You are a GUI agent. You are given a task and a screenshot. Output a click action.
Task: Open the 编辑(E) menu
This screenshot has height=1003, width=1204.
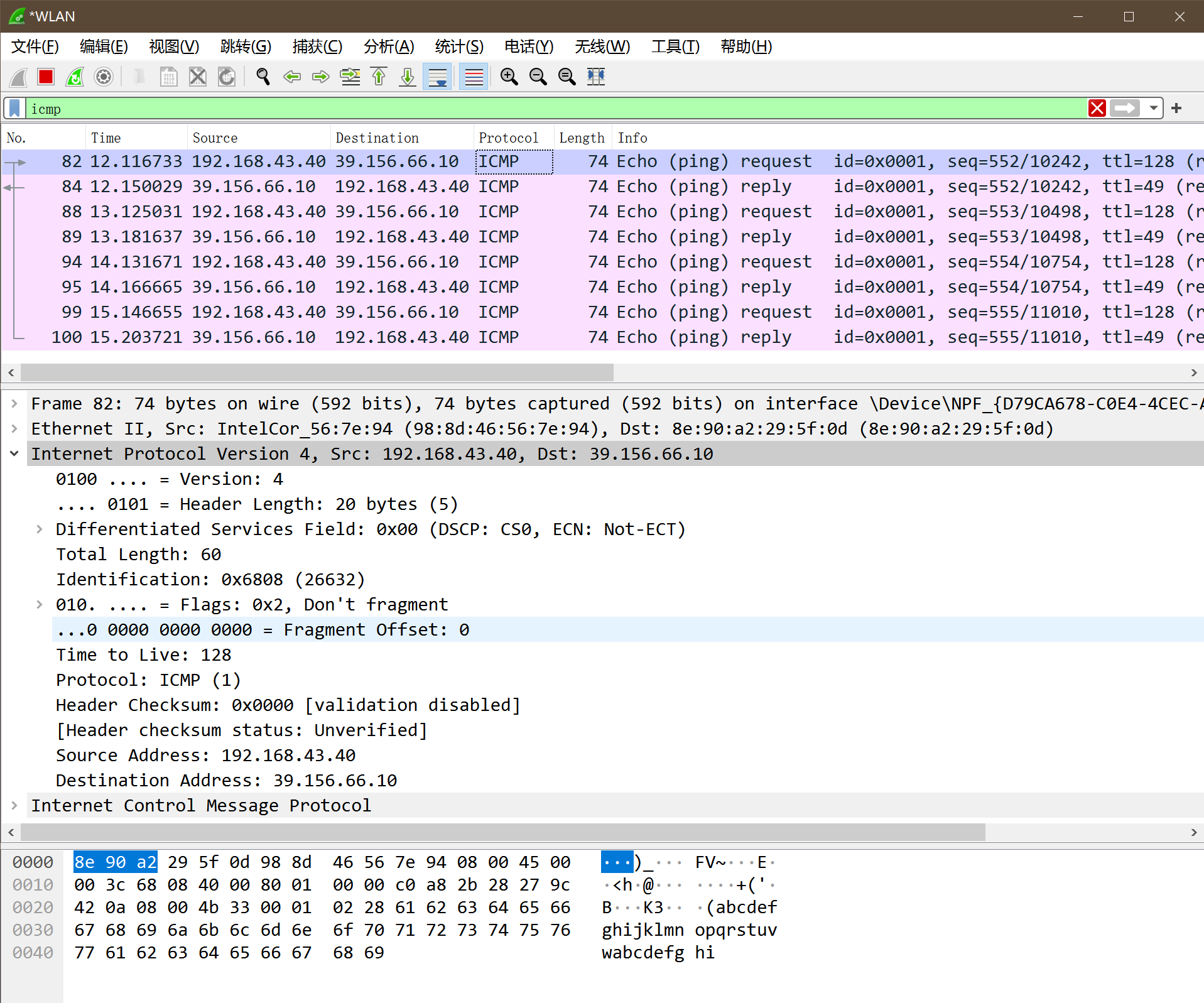tap(104, 46)
